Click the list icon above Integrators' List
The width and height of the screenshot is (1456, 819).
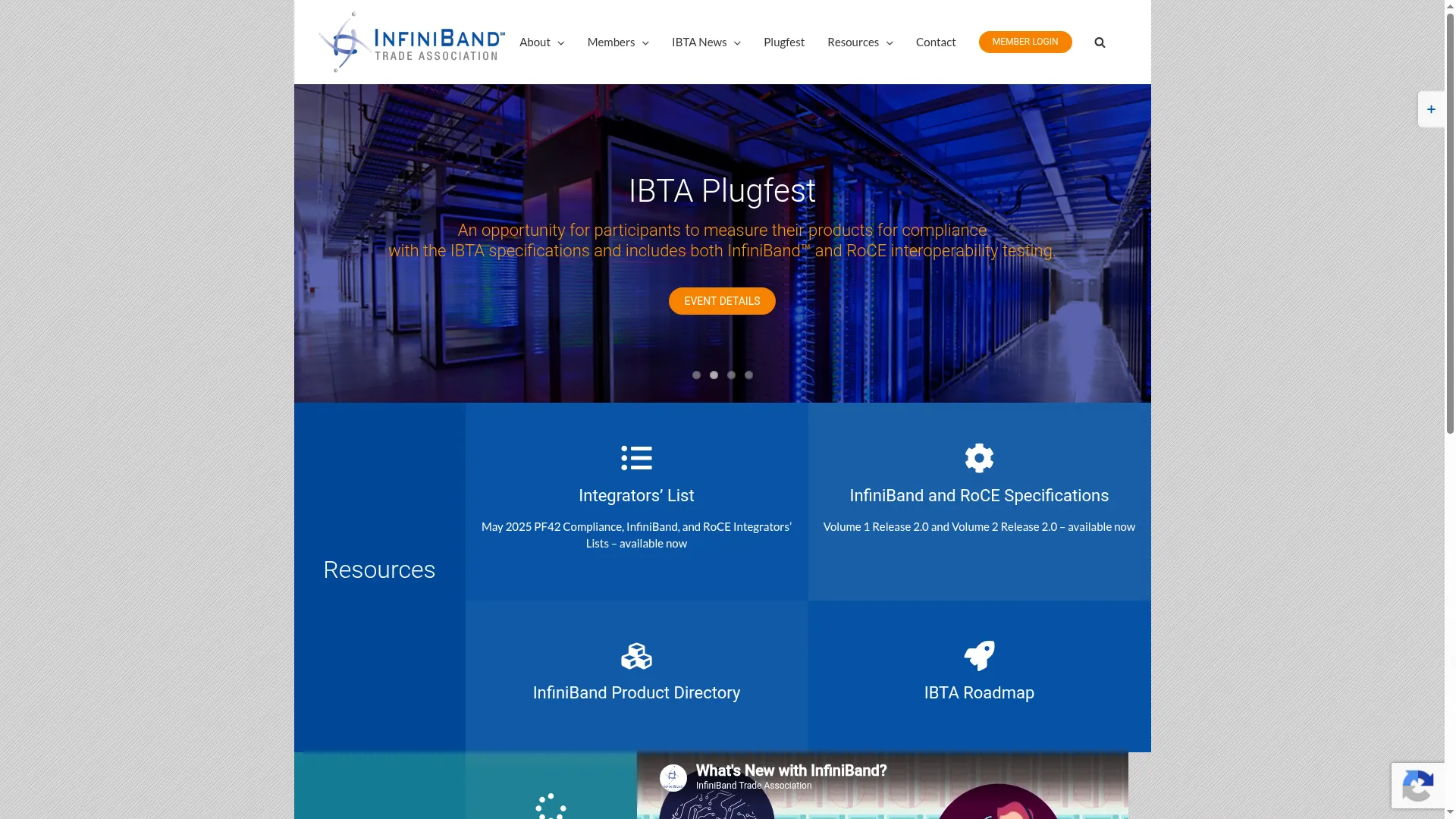[x=636, y=458]
